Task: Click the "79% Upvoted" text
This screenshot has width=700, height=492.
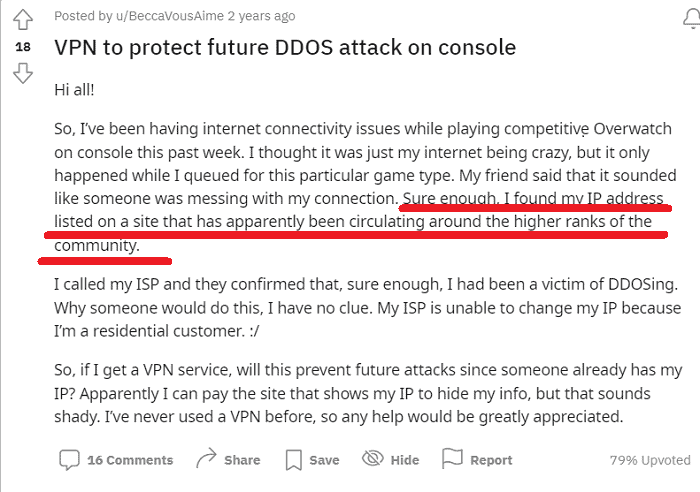Action: tap(648, 461)
